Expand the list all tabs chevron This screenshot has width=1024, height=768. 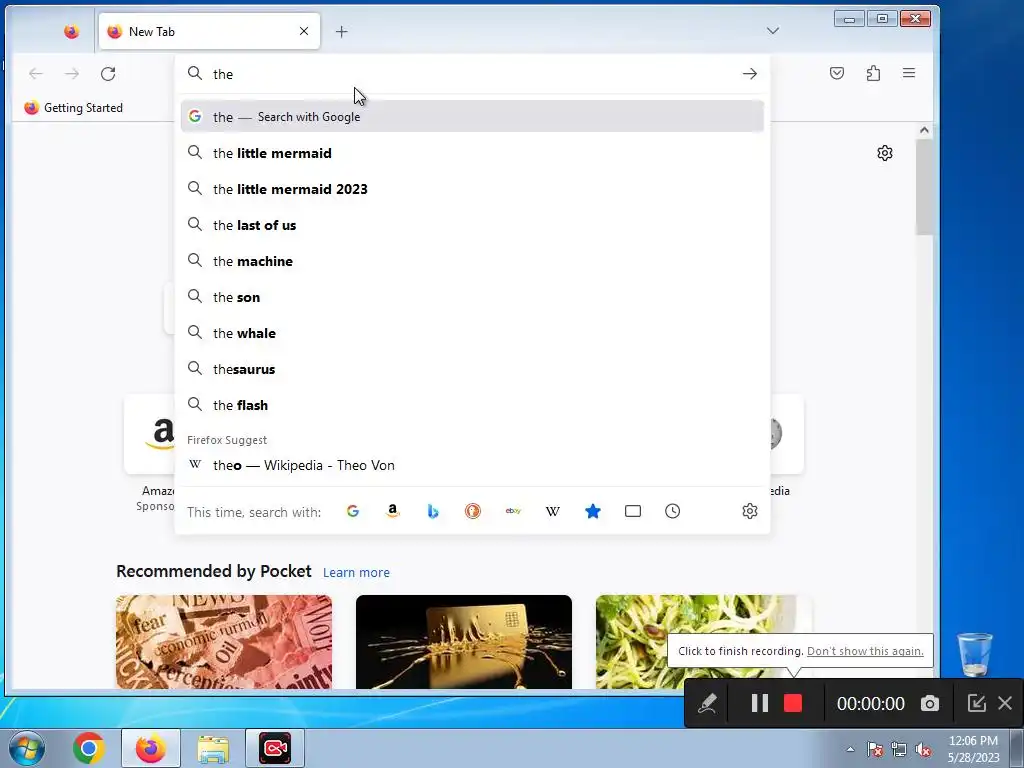coord(773,31)
